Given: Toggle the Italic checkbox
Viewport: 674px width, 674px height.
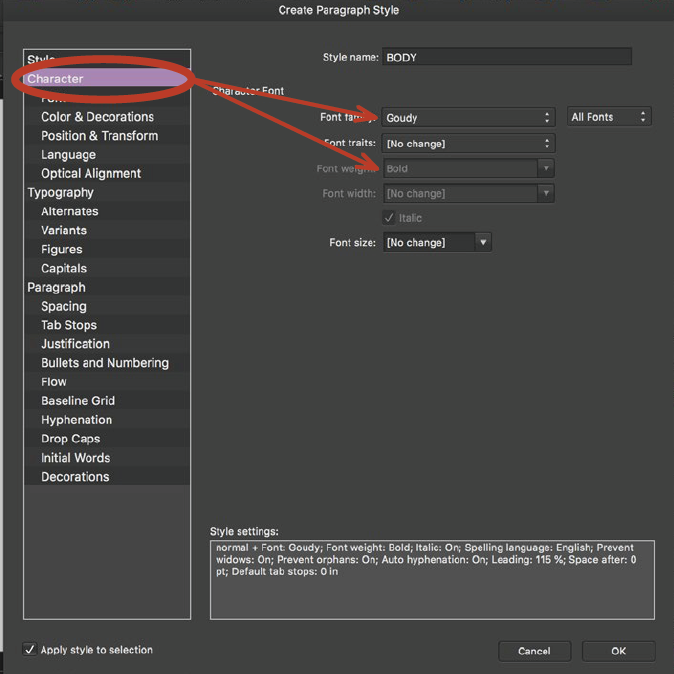Looking at the screenshot, I should 389,218.
